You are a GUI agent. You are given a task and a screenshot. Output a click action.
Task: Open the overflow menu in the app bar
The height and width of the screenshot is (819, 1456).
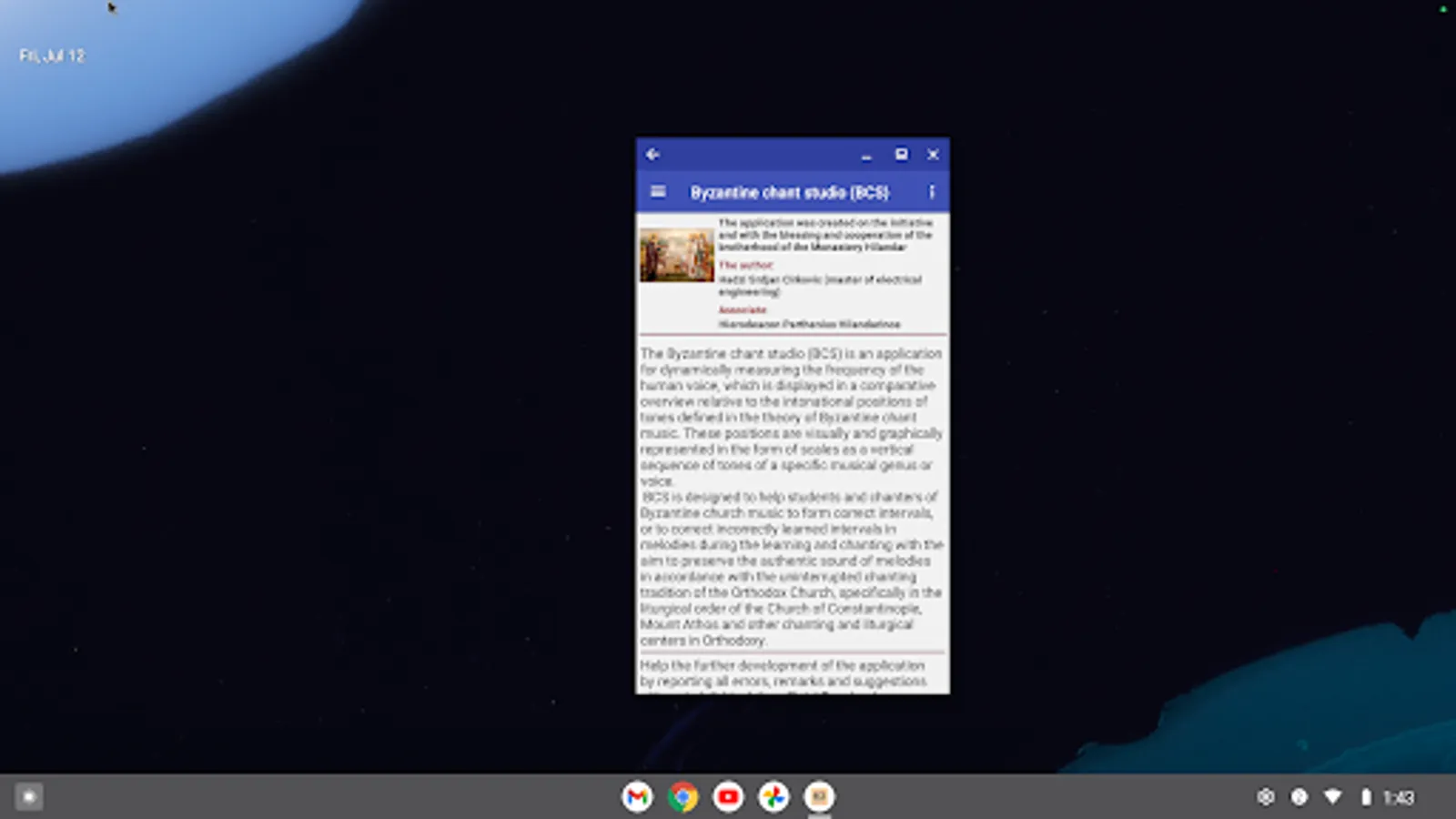931,192
